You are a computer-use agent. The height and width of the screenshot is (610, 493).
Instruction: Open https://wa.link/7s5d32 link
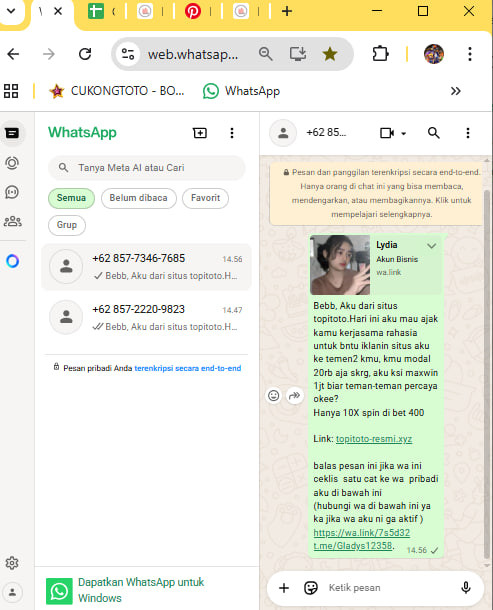[x=362, y=532]
